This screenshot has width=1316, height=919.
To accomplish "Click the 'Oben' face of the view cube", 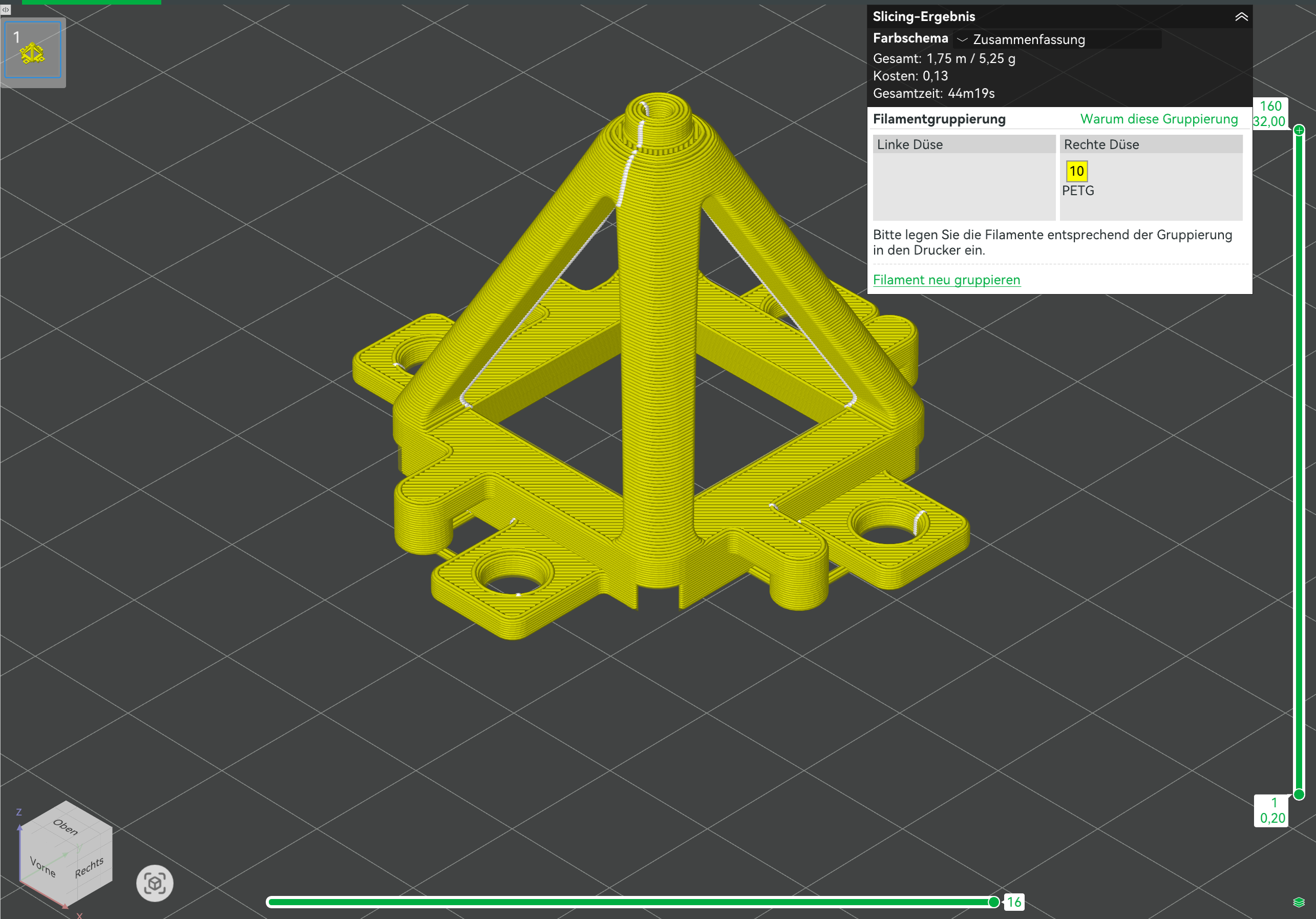I will coord(66,827).
